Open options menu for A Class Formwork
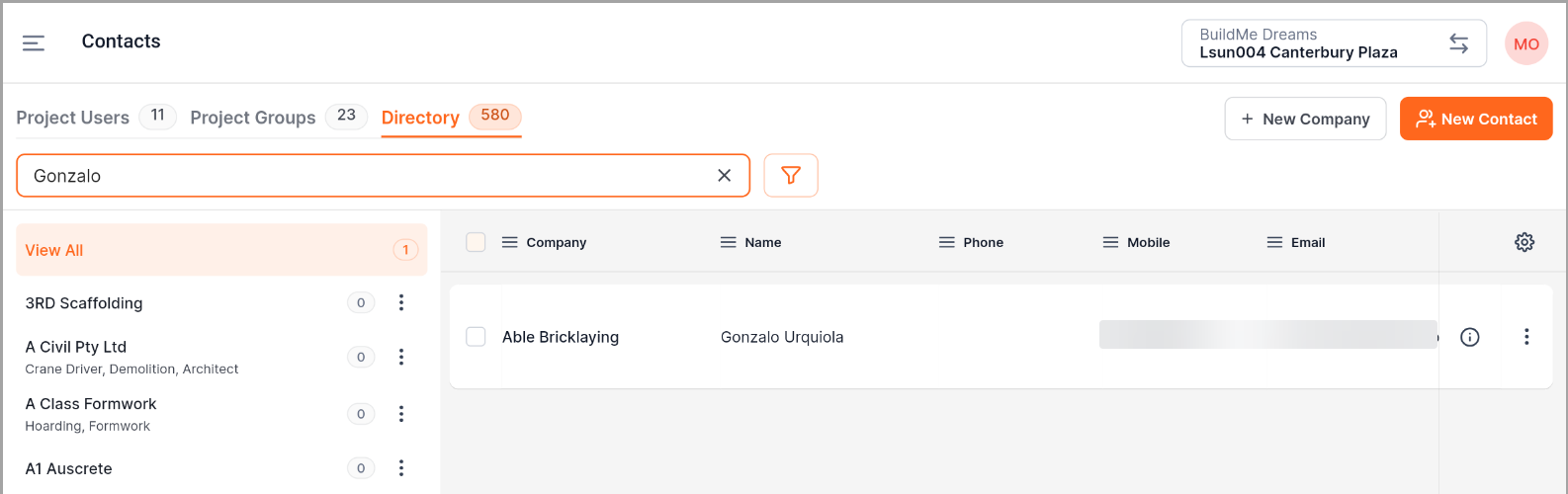 click(x=401, y=414)
